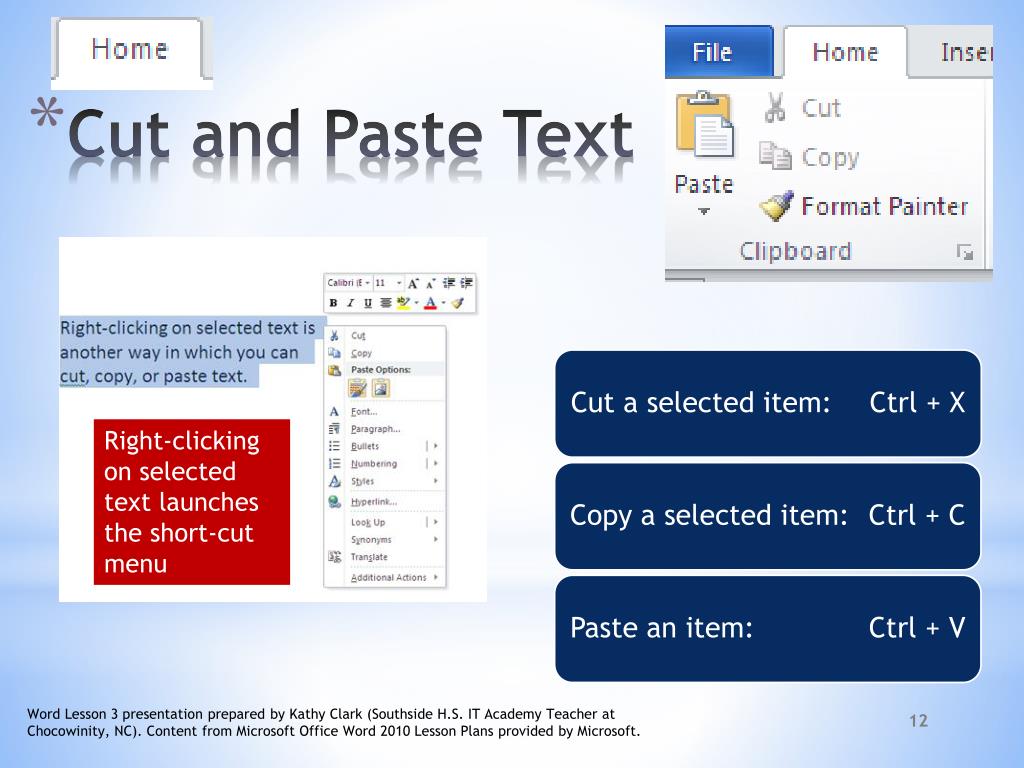
Task: Click the standalone Home tab above the title
Action: [129, 49]
